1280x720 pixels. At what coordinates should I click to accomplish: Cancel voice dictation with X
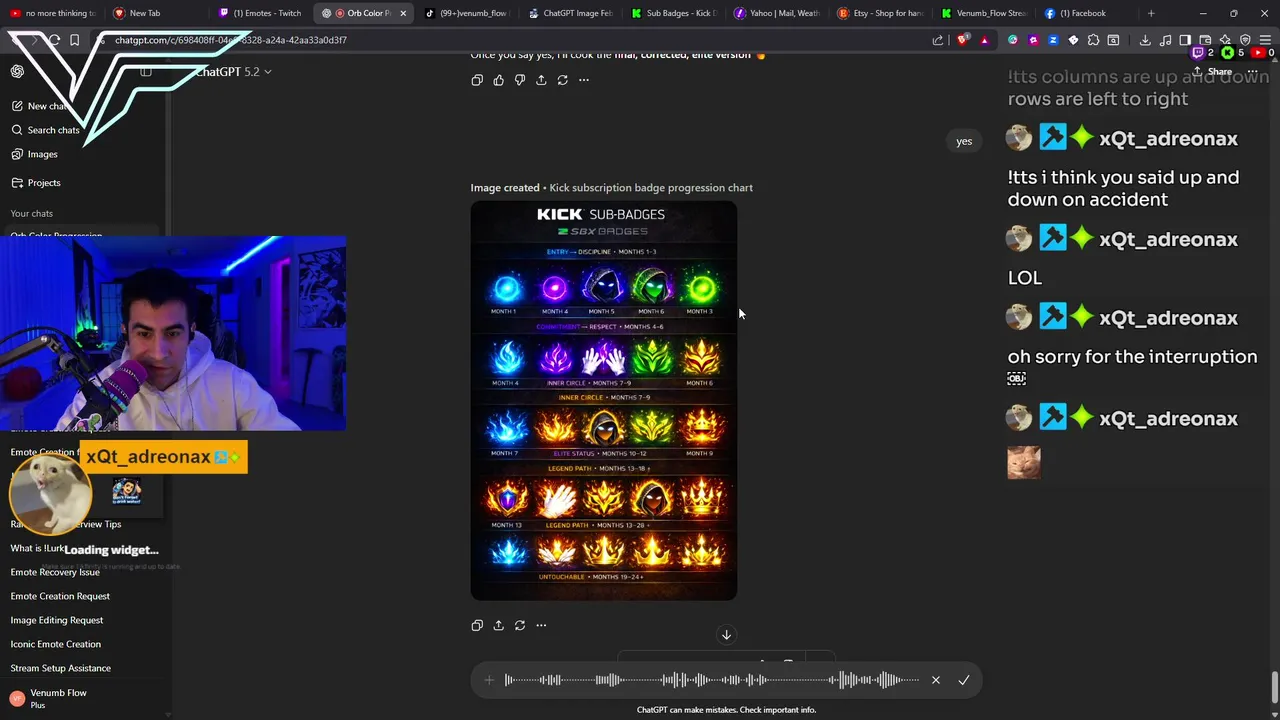coord(936,680)
